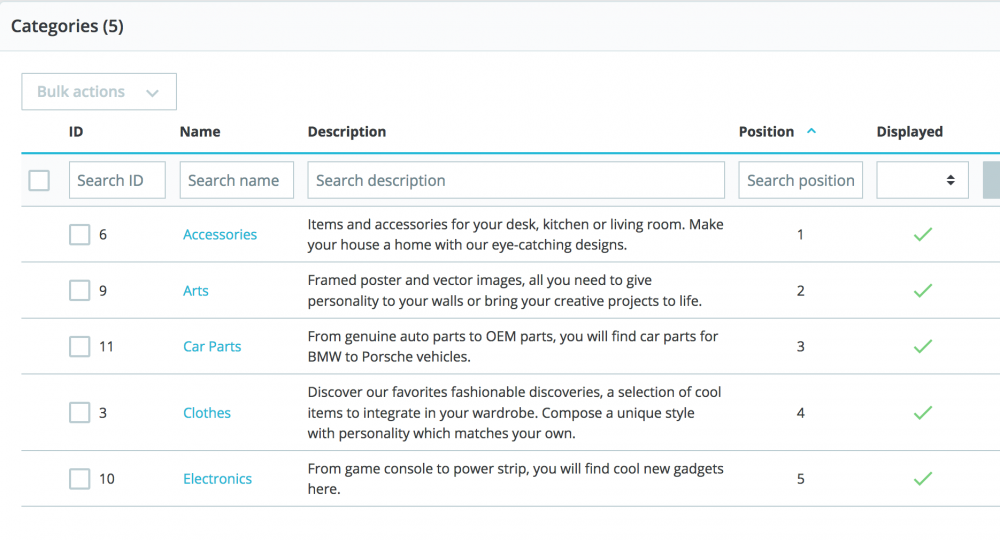1000x540 pixels.
Task: Open the Bulk actions dropdown
Action: click(x=99, y=92)
